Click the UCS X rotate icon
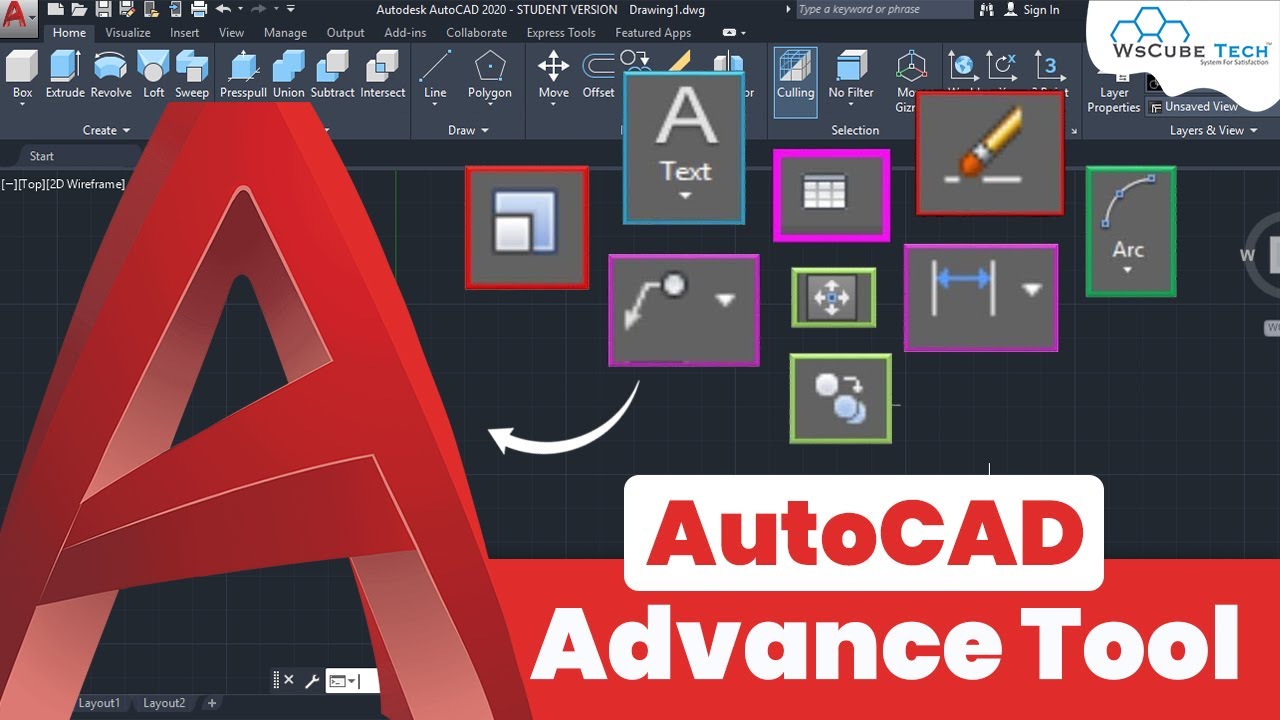The height and width of the screenshot is (720, 1280). pyautogui.click(x=1001, y=68)
